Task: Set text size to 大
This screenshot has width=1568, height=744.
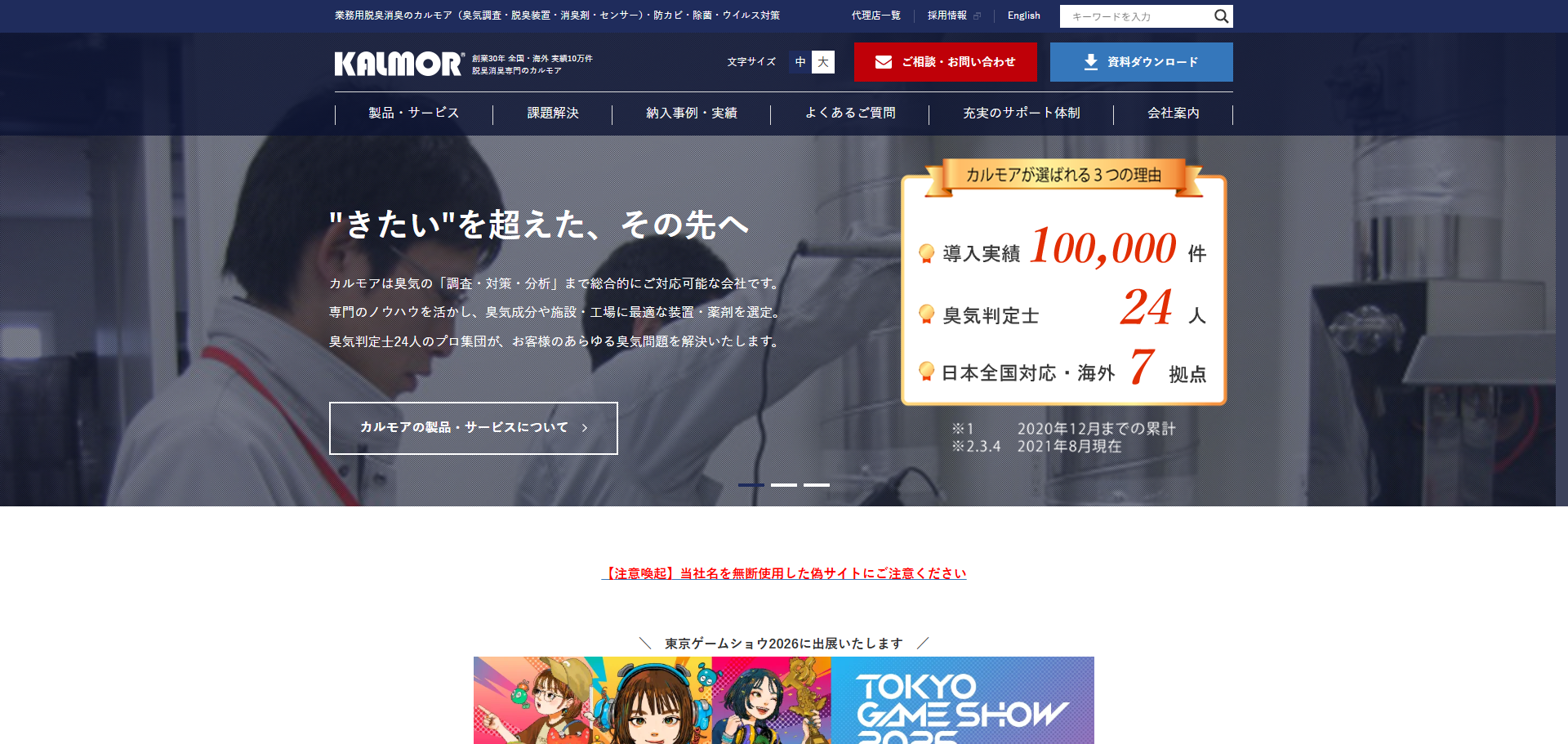Action: pos(823,62)
